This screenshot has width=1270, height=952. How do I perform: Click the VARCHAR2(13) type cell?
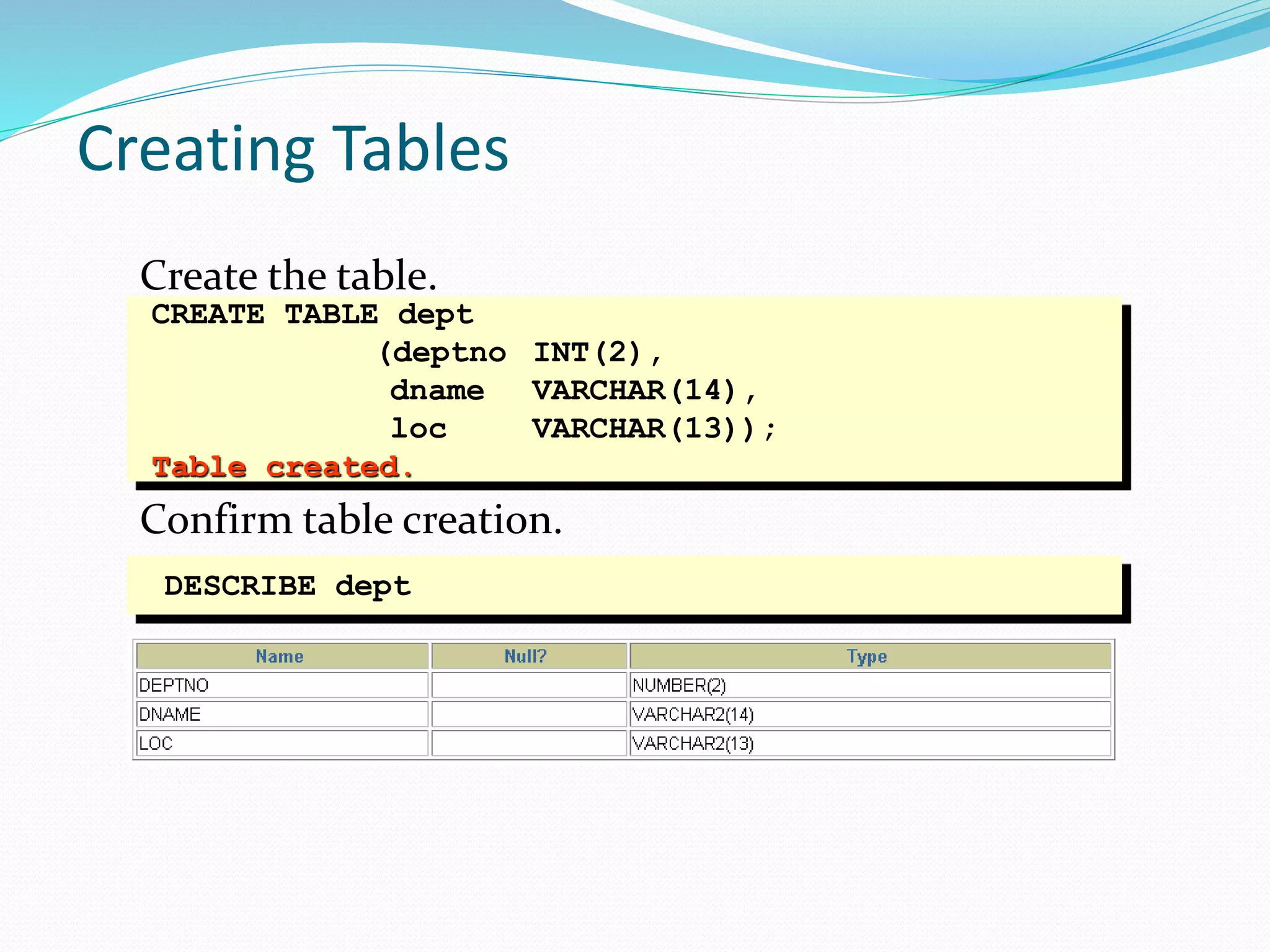(870, 743)
